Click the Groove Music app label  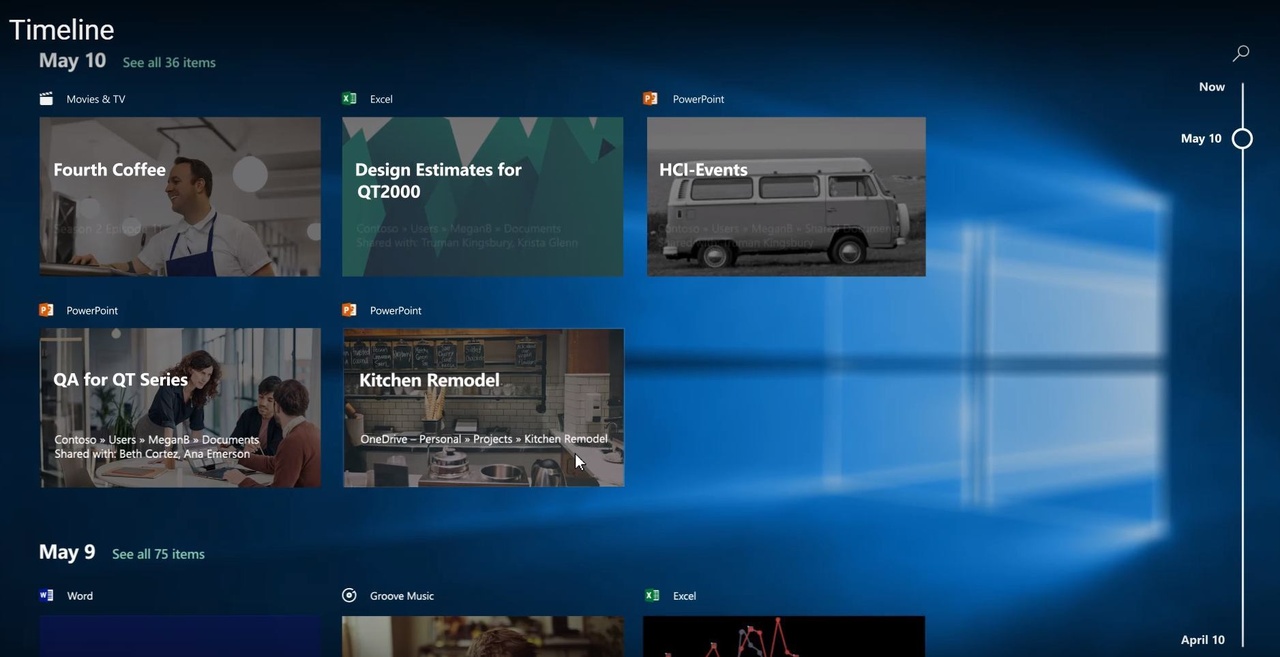pyautogui.click(x=402, y=596)
